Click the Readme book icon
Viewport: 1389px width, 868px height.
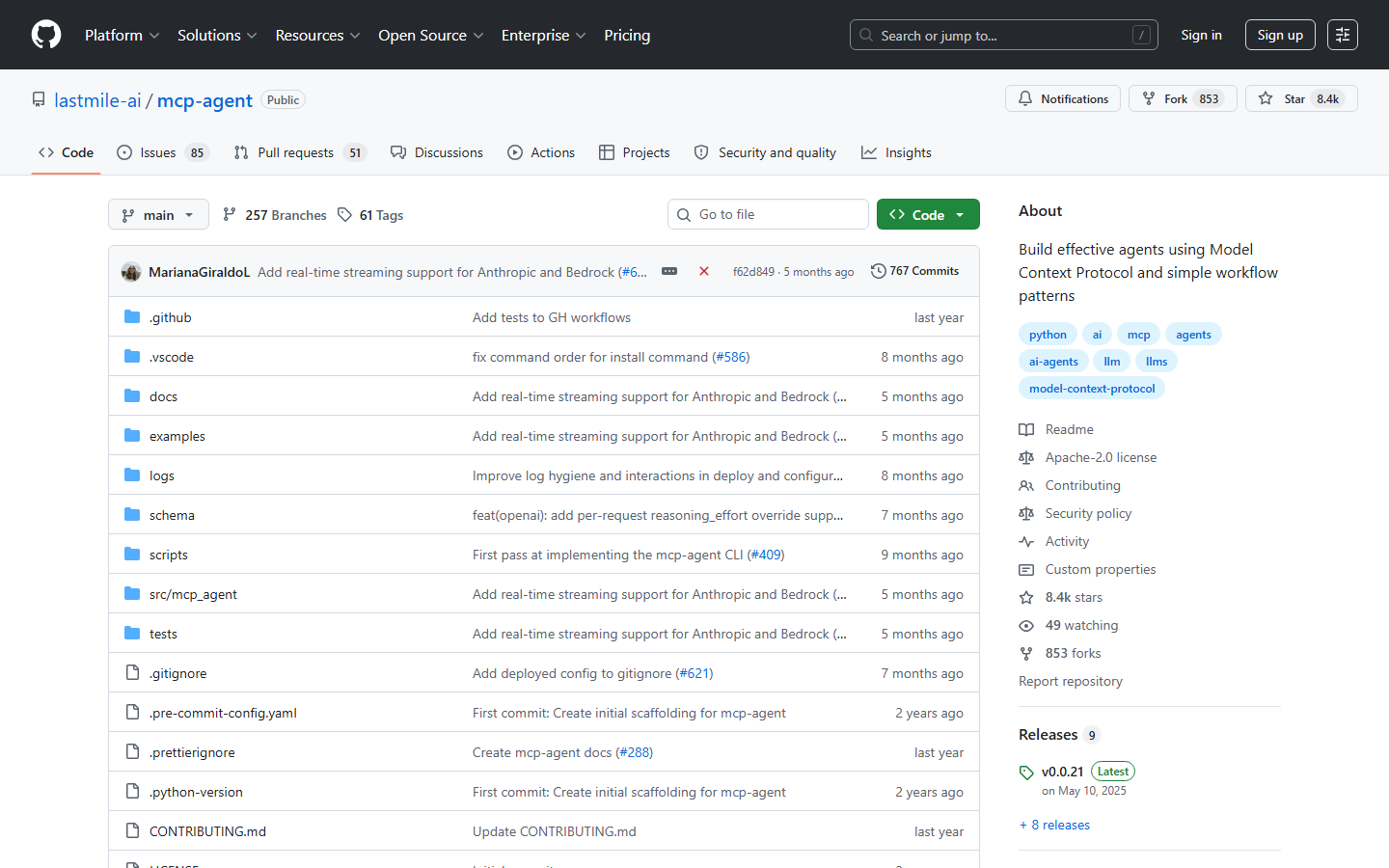(1026, 430)
